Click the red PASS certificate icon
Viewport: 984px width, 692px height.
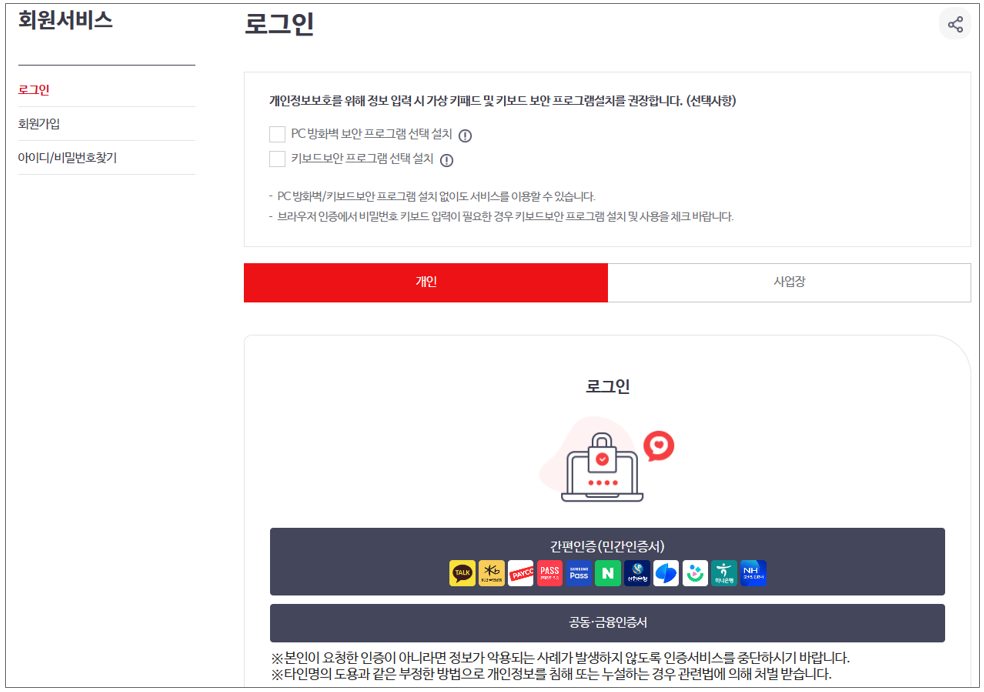click(549, 573)
